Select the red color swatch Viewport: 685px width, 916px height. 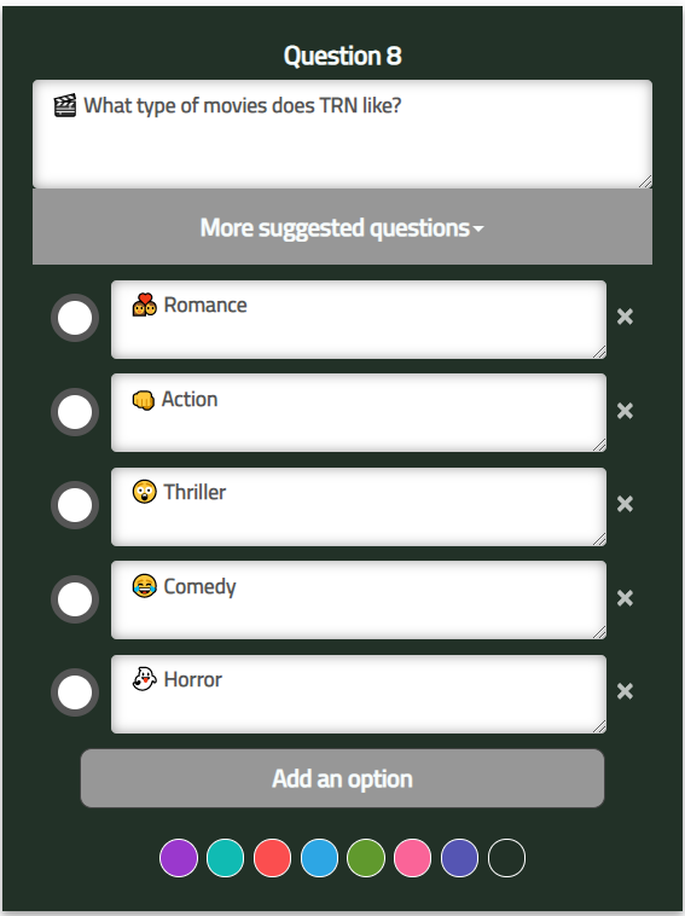[x=272, y=858]
